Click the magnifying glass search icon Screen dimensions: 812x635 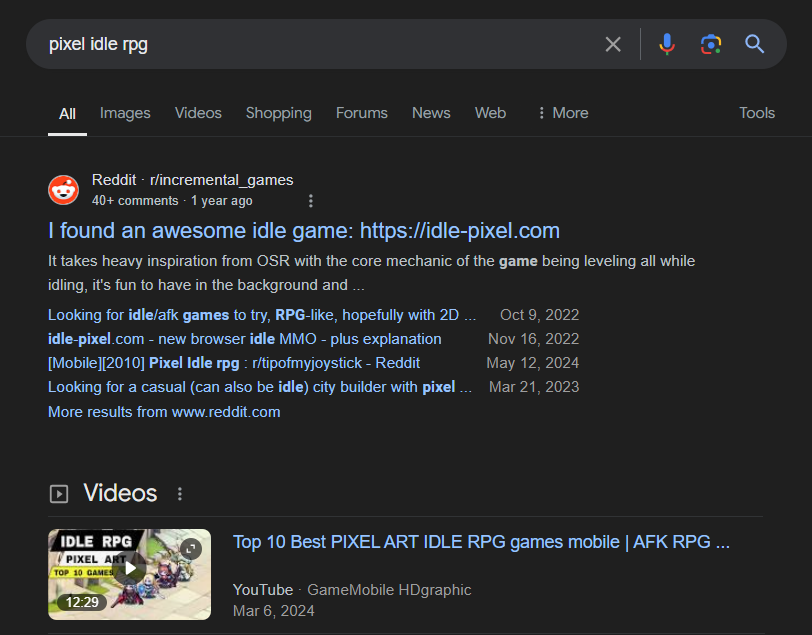(x=755, y=44)
